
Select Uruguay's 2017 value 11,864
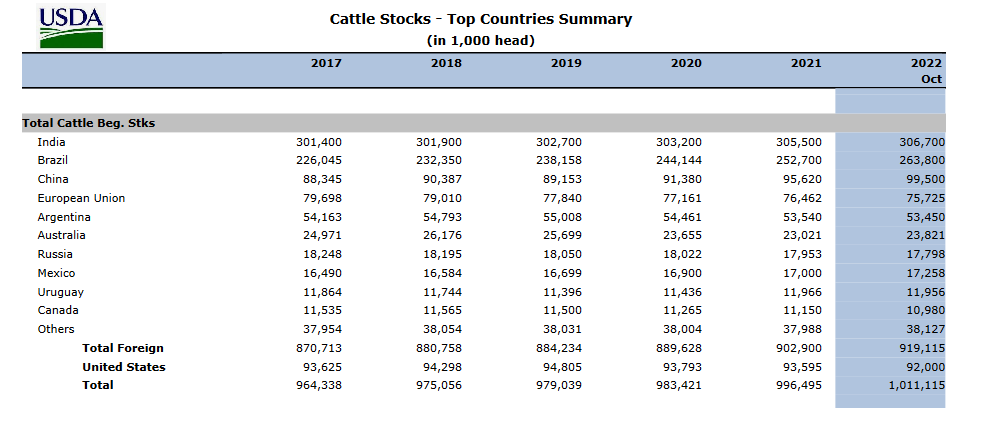[322, 292]
